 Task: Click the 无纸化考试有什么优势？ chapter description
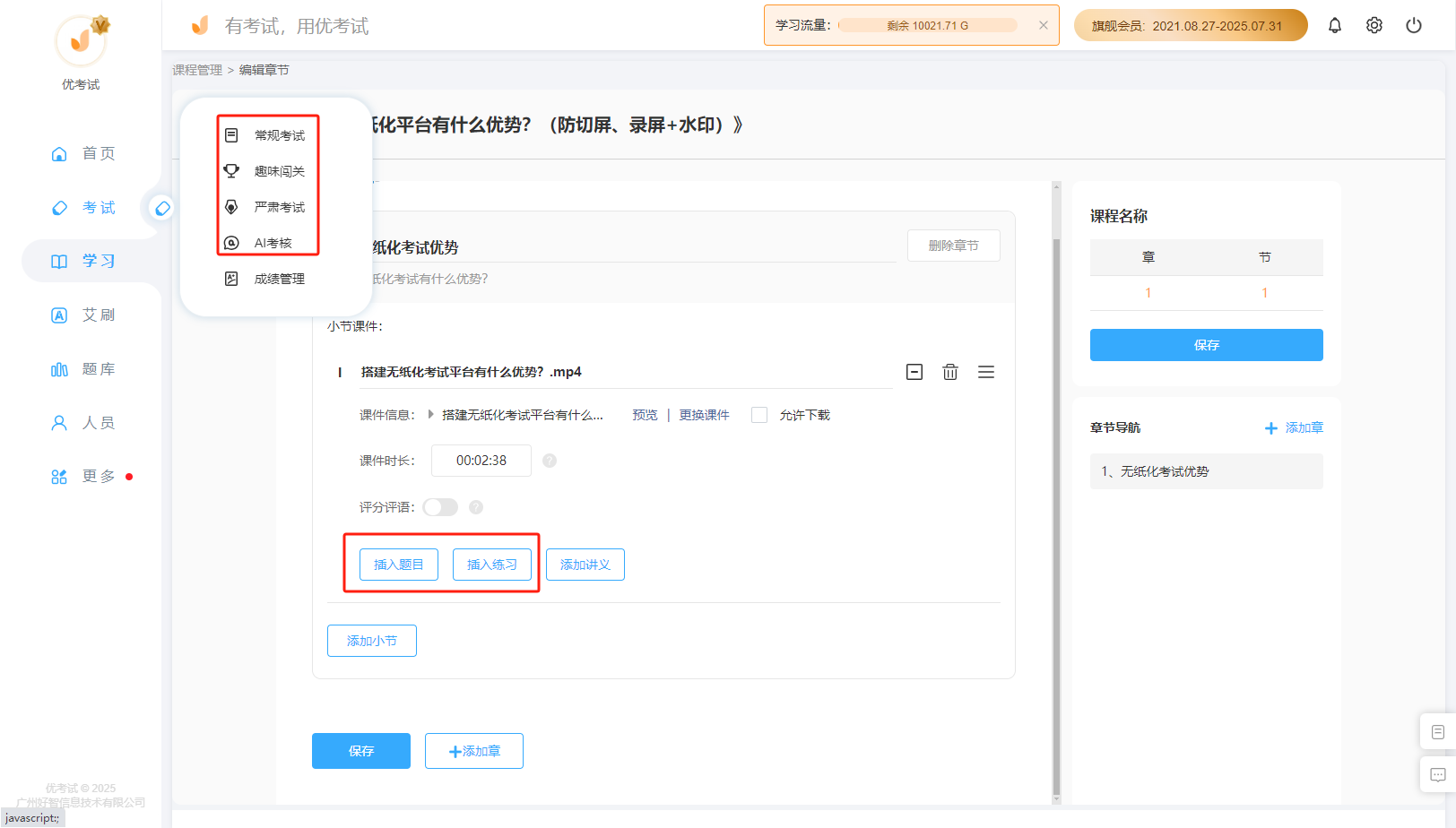pos(430,279)
